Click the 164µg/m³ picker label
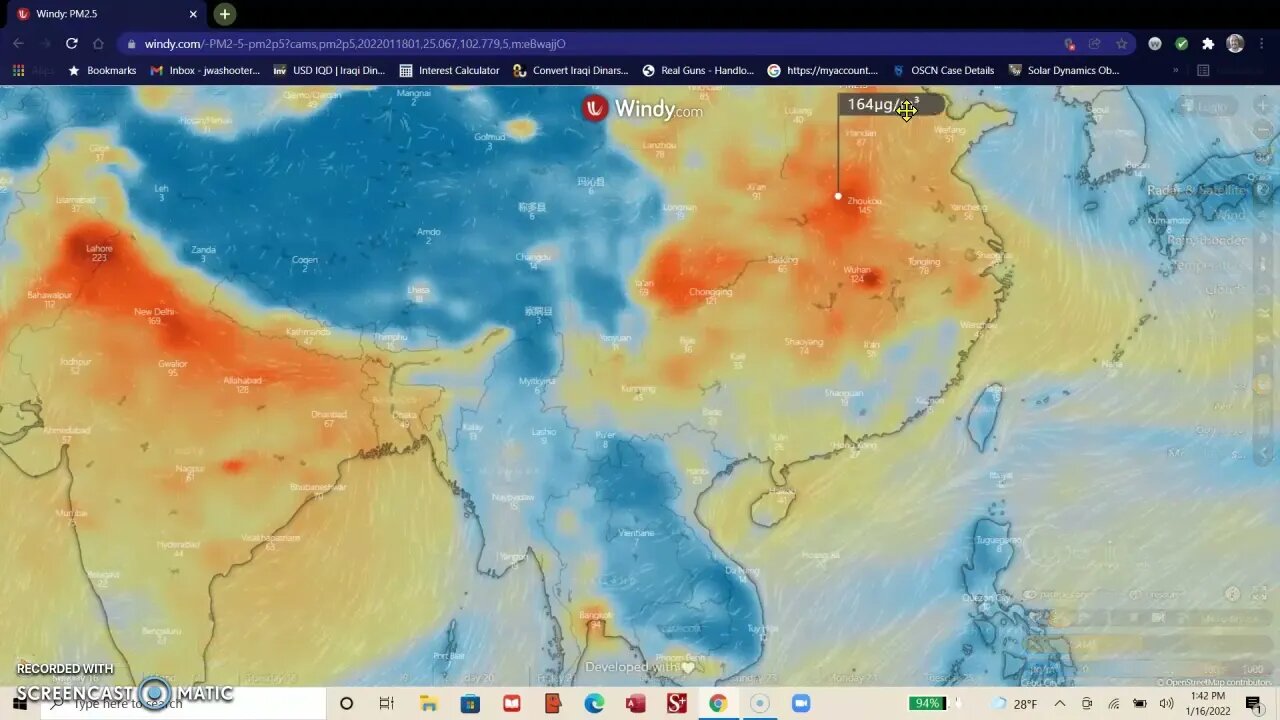The height and width of the screenshot is (720, 1280). (x=890, y=105)
